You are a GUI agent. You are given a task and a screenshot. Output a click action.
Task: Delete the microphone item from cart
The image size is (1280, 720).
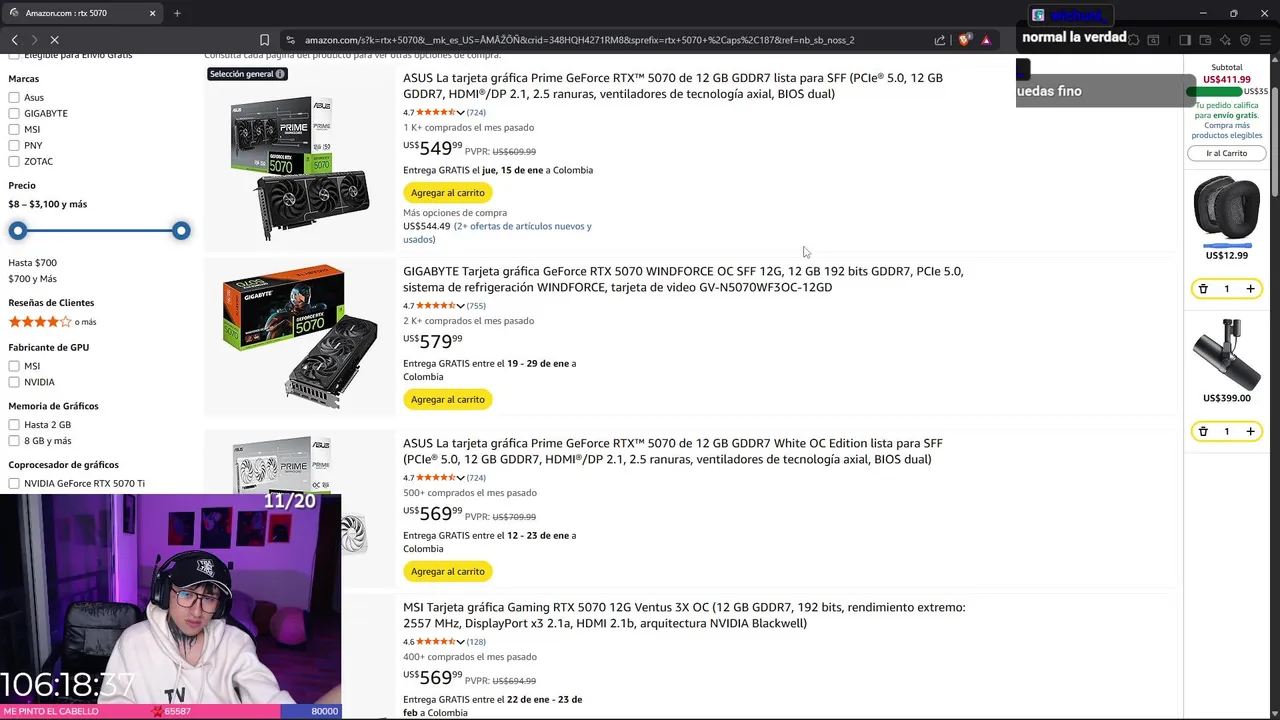click(1204, 431)
